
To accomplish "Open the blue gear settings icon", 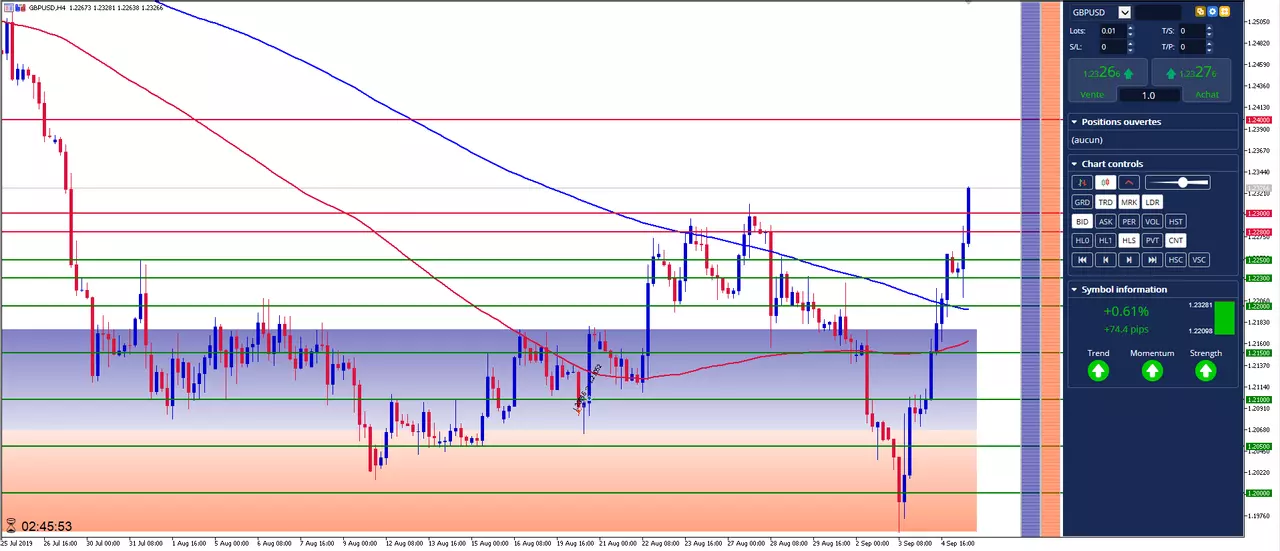I will click(x=1213, y=12).
